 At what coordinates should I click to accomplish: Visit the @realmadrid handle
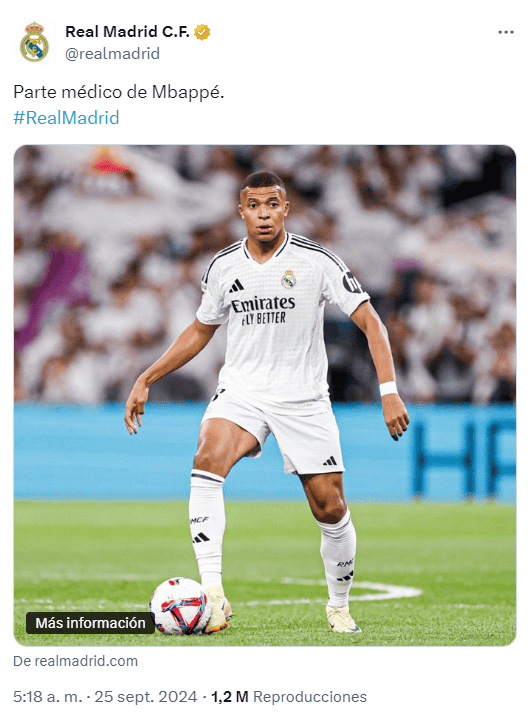click(x=113, y=54)
